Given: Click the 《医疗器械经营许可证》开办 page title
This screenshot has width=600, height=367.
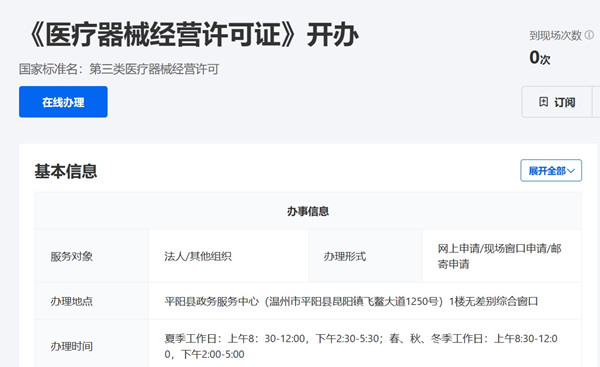Looking at the screenshot, I should [x=194, y=34].
